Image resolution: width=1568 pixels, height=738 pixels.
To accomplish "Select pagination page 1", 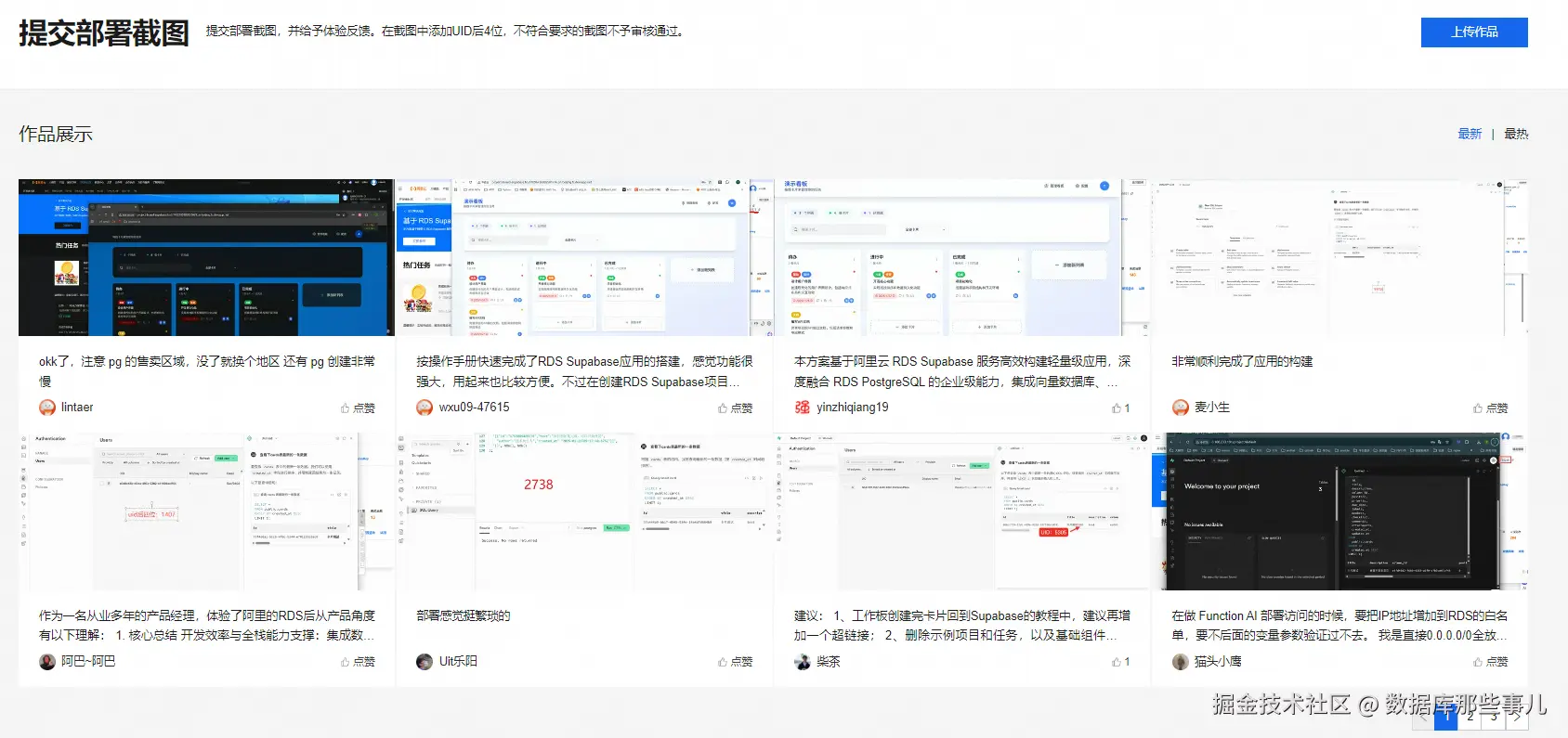I will click(x=1446, y=717).
